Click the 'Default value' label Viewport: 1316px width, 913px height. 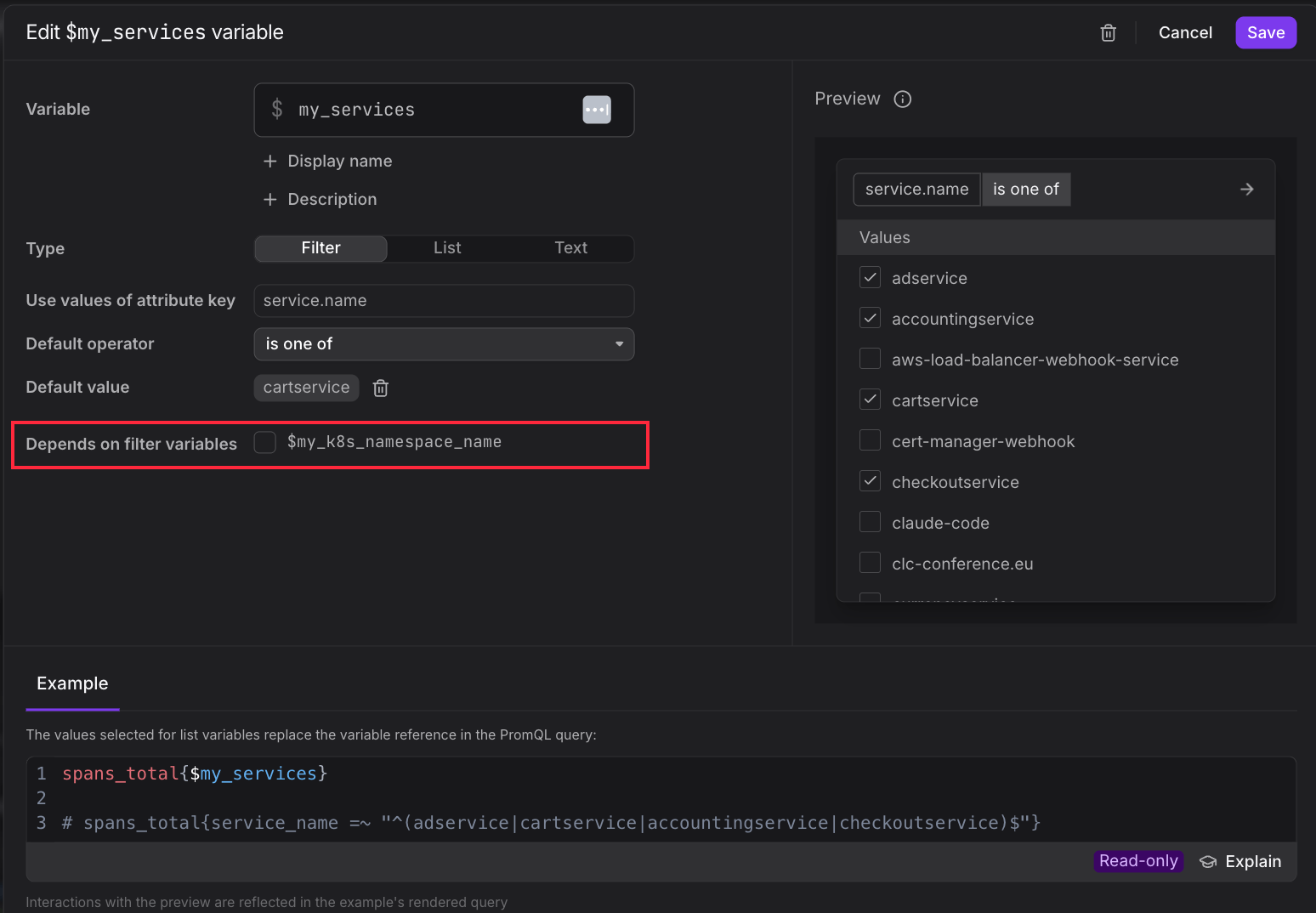click(77, 388)
